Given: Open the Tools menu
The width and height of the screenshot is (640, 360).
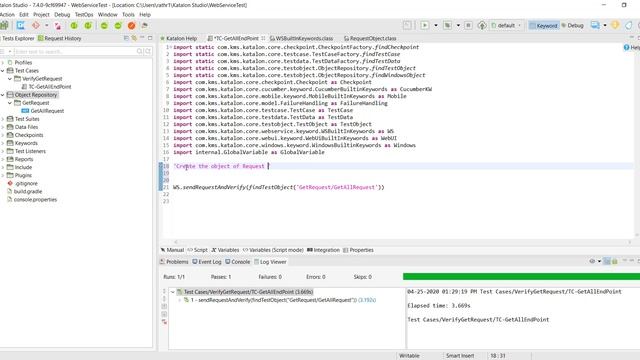Looking at the screenshot, I should coord(128,14).
